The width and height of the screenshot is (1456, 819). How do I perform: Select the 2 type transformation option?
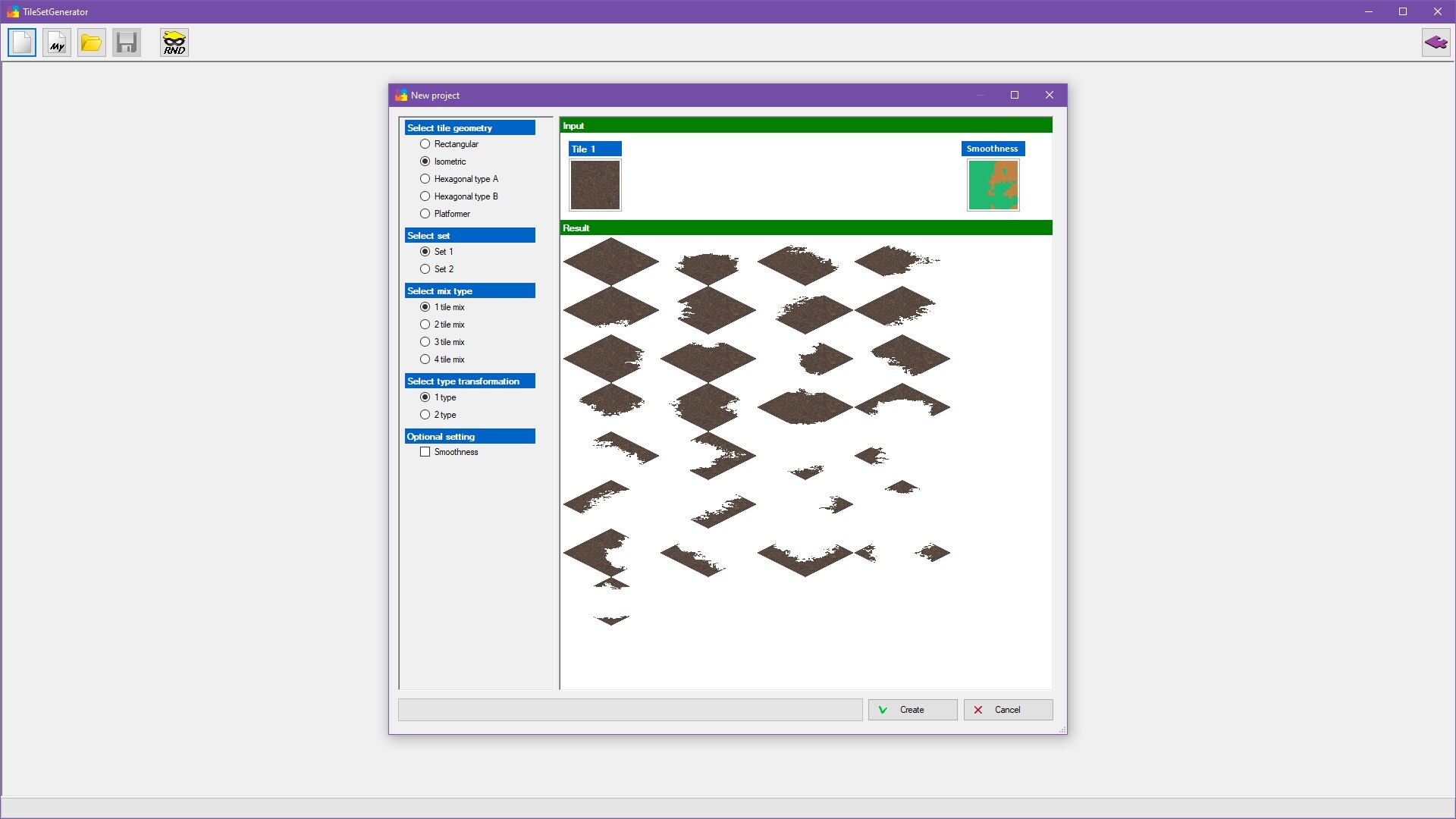point(425,414)
